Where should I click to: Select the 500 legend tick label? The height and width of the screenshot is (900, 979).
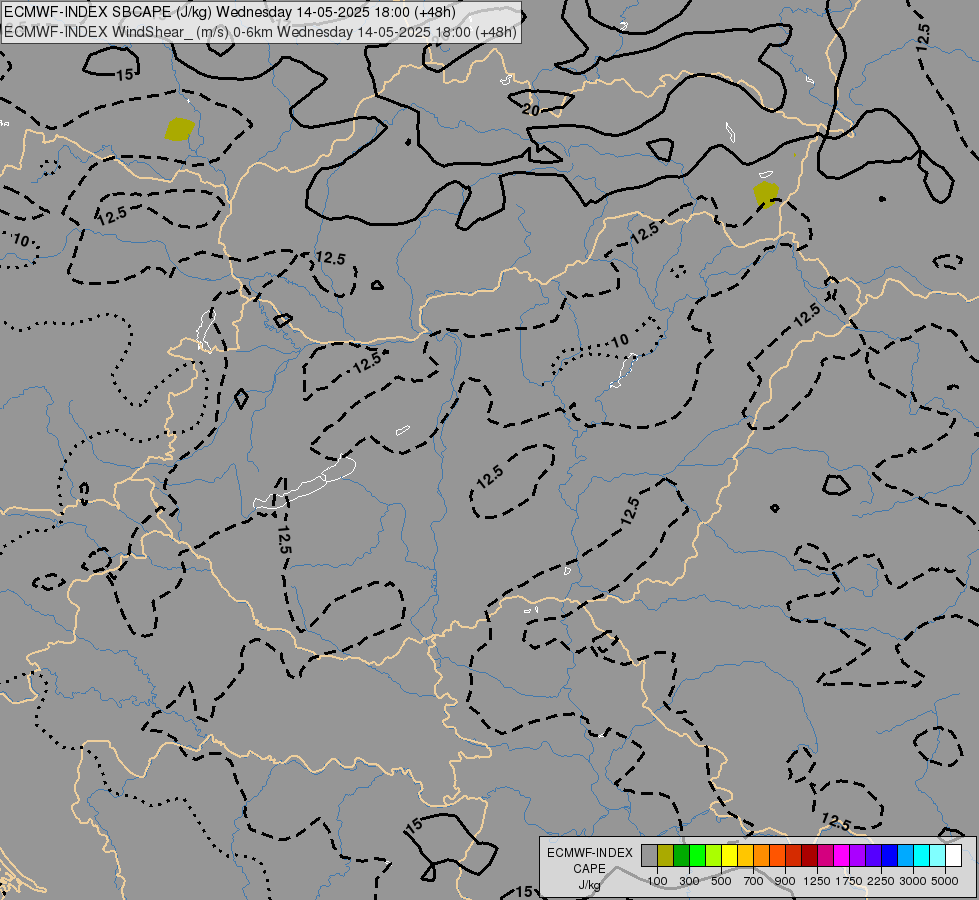coord(721,881)
